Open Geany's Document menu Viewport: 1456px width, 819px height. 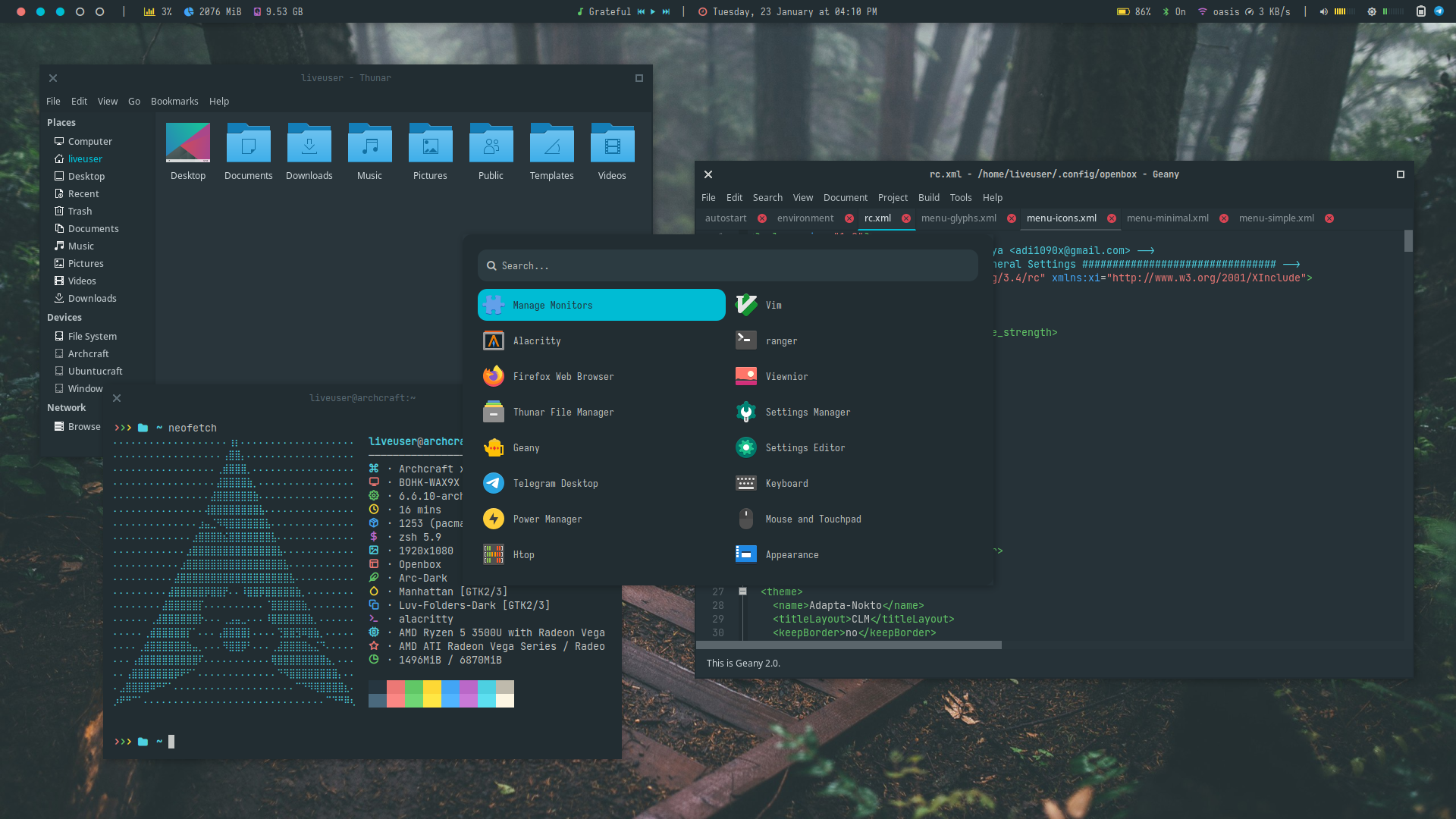pos(845,197)
